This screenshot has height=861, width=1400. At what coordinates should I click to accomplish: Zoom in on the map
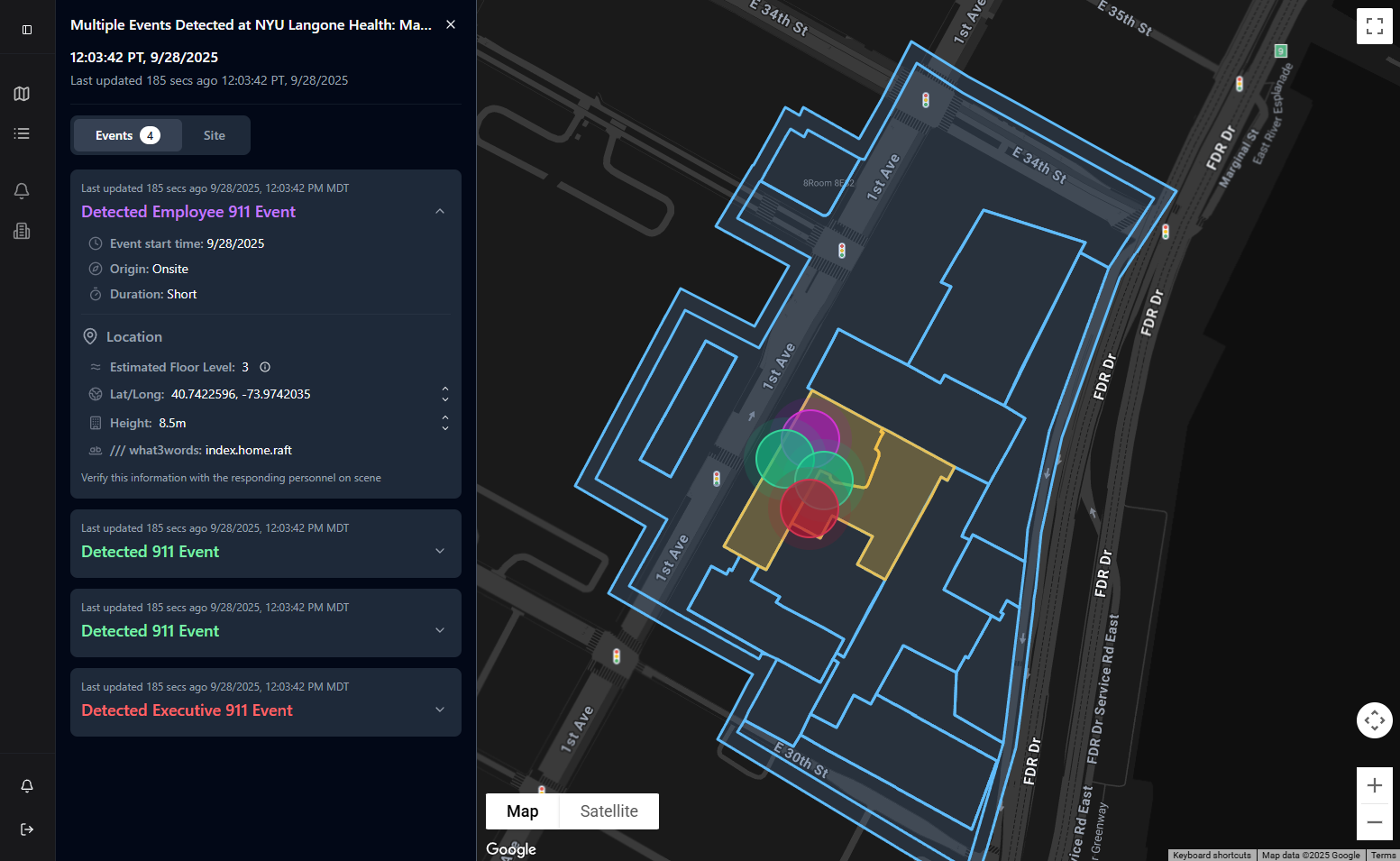(x=1375, y=785)
